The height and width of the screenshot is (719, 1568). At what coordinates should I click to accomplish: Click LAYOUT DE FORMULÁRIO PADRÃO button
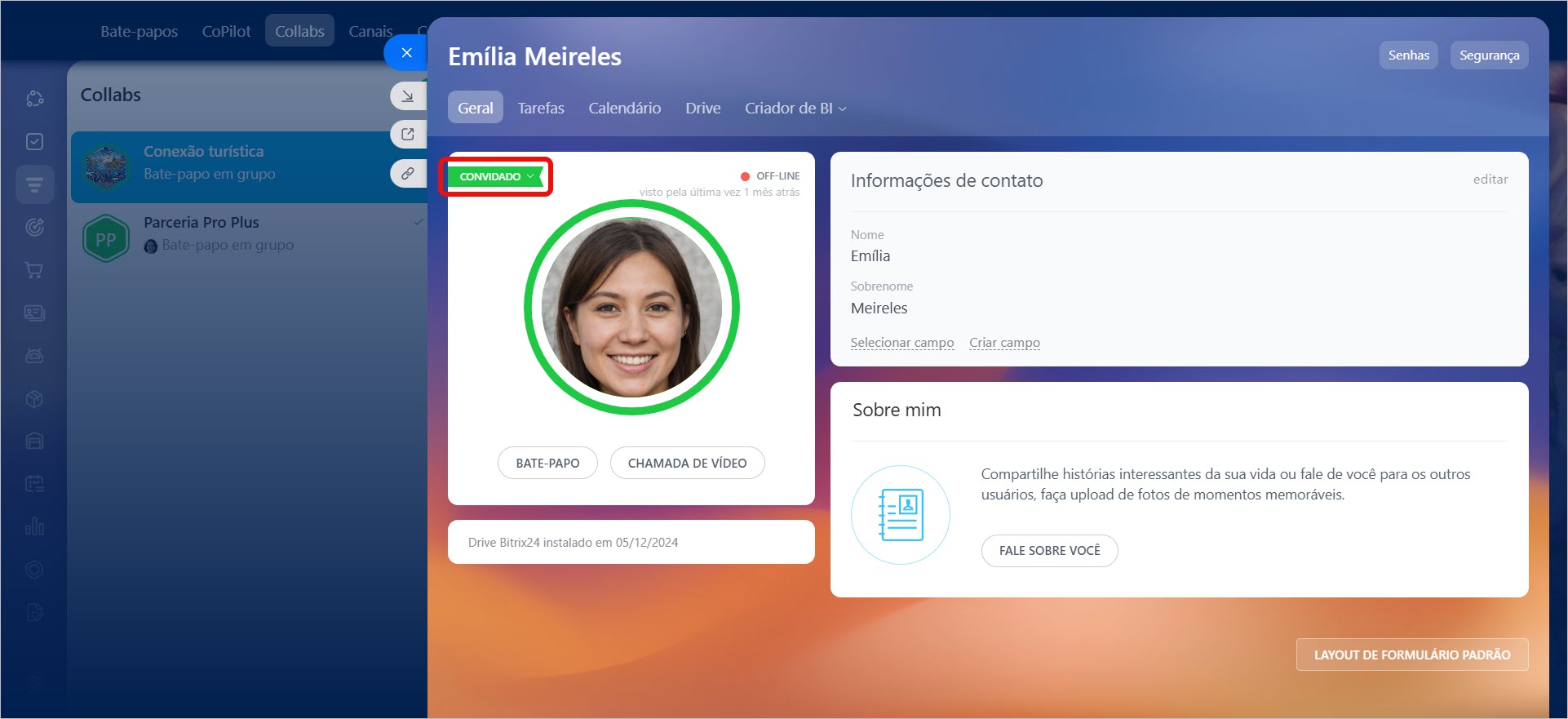point(1412,655)
